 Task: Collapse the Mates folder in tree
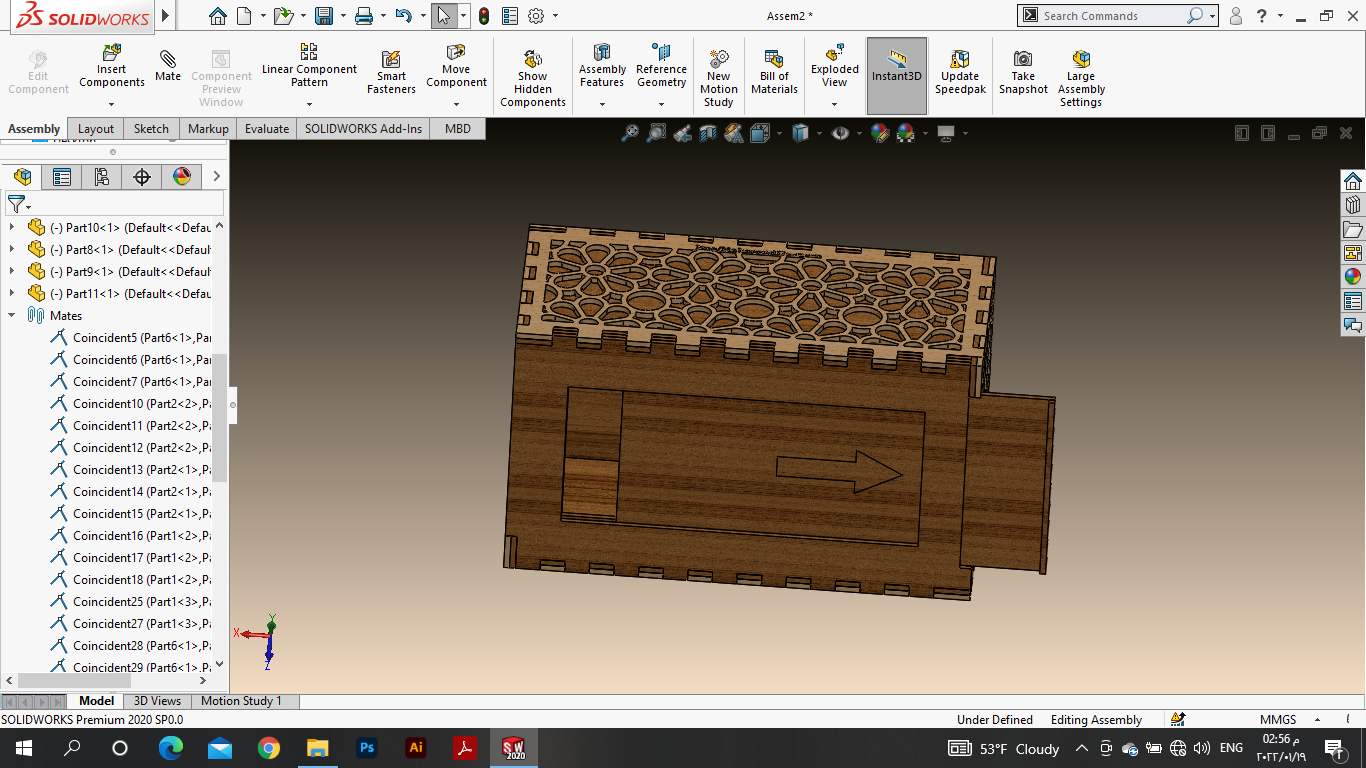[12, 315]
